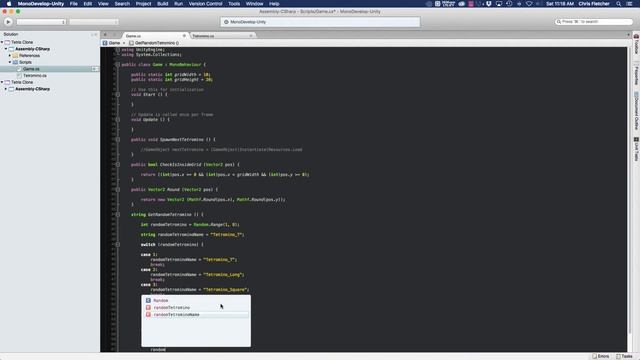The height and width of the screenshot is (360, 640).
Task: Choose 'Random' in the autocomplete popup
Action: pyautogui.click(x=196, y=300)
